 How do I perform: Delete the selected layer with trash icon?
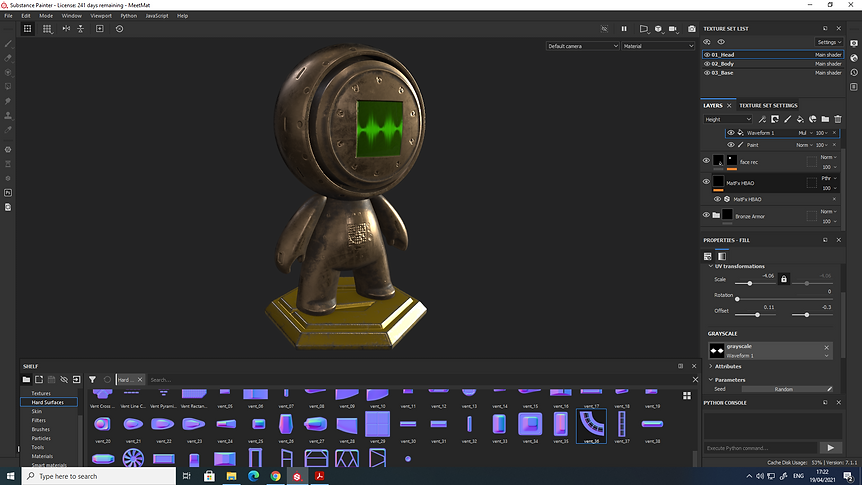click(838, 119)
